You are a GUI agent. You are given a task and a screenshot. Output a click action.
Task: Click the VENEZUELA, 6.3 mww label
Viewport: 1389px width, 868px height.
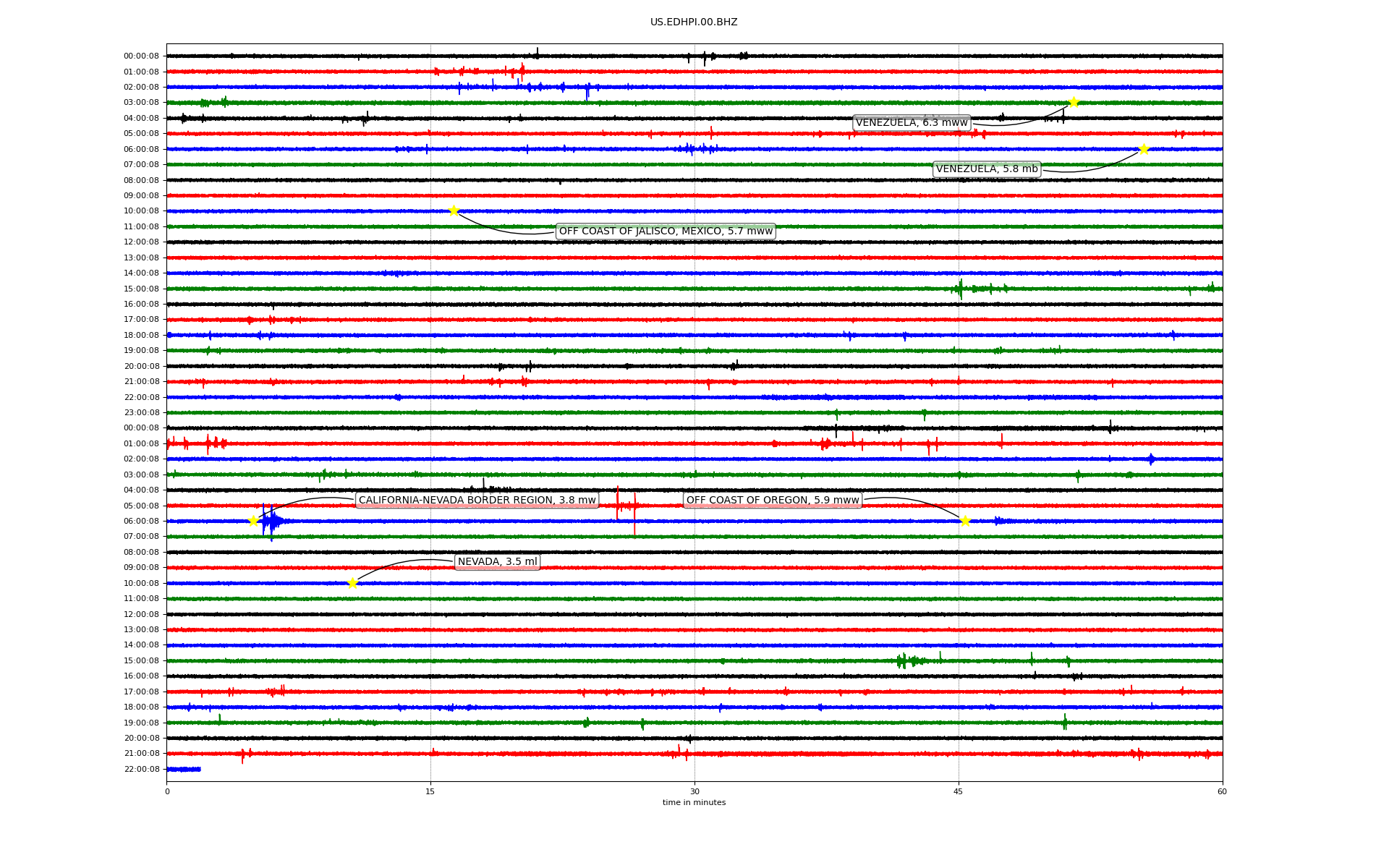click(x=912, y=123)
